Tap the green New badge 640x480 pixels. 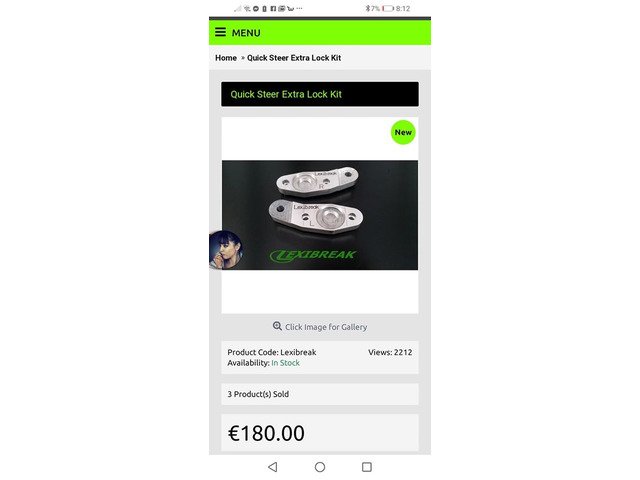point(403,132)
